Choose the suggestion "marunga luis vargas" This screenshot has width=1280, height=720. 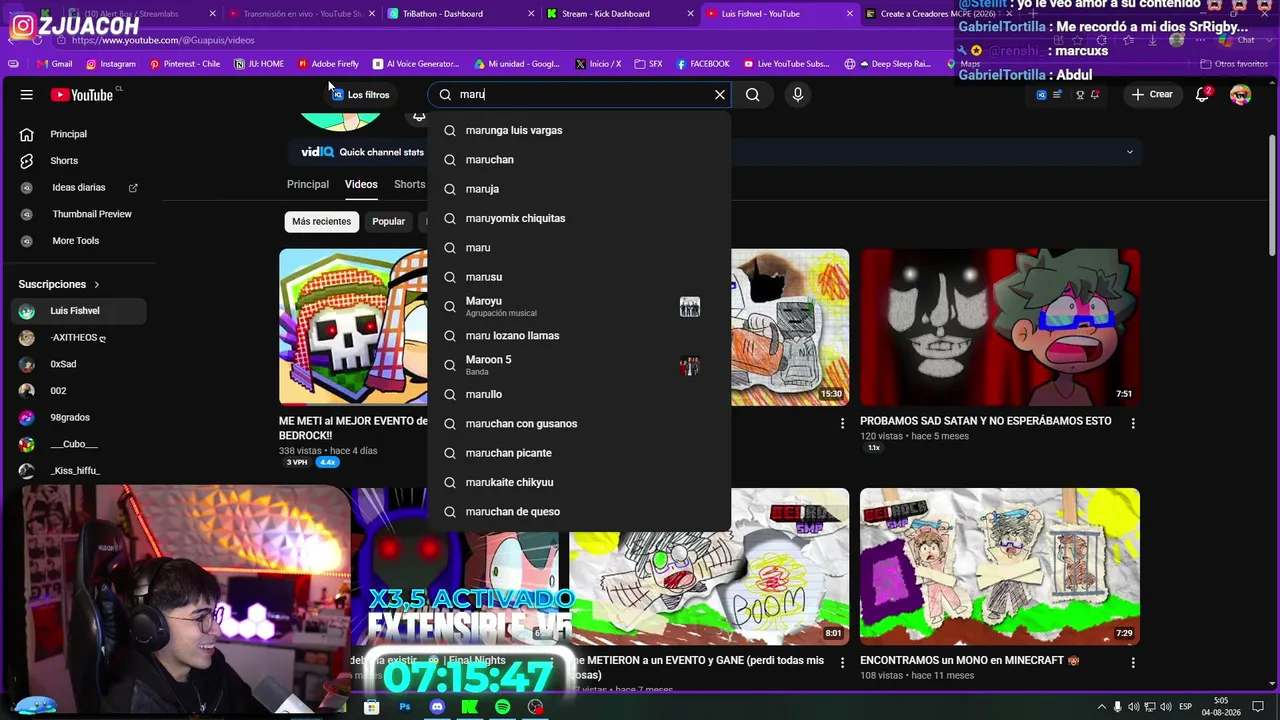(x=579, y=130)
